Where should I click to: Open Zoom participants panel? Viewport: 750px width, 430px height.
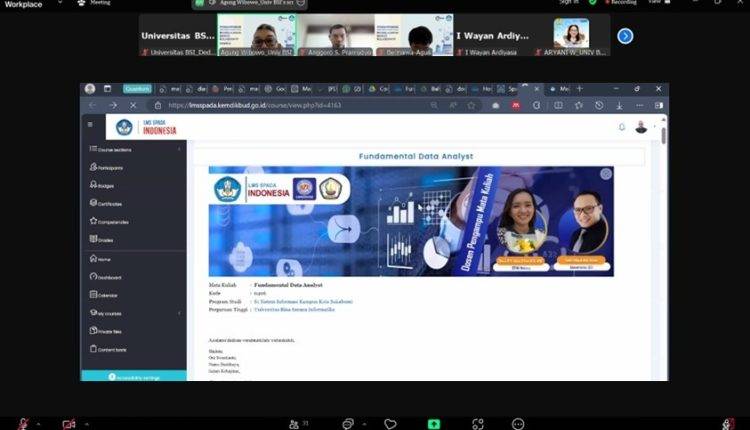coord(298,424)
